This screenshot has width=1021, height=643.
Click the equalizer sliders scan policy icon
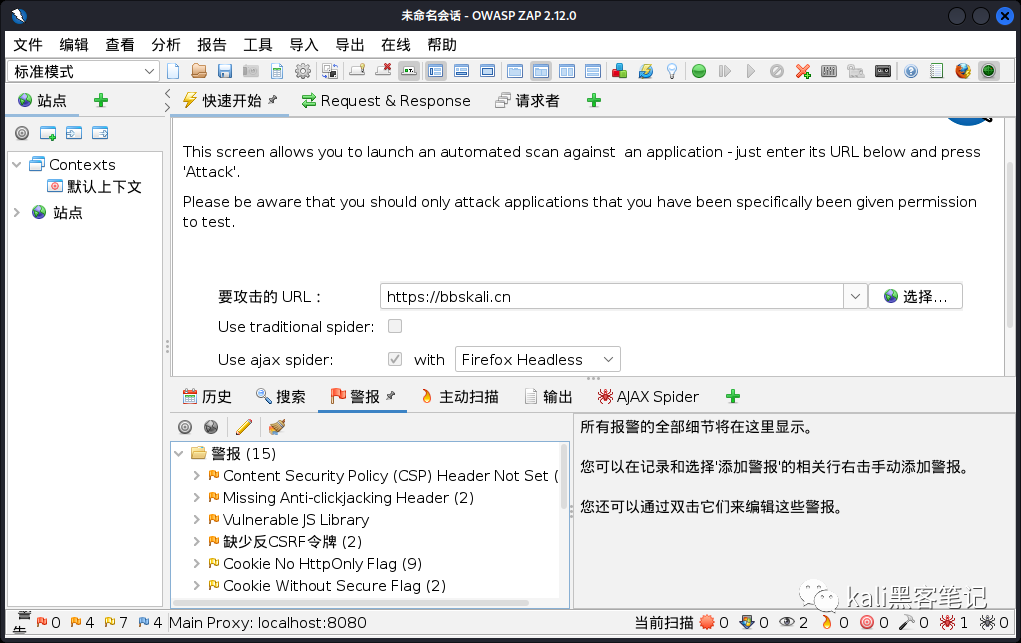[829, 71]
